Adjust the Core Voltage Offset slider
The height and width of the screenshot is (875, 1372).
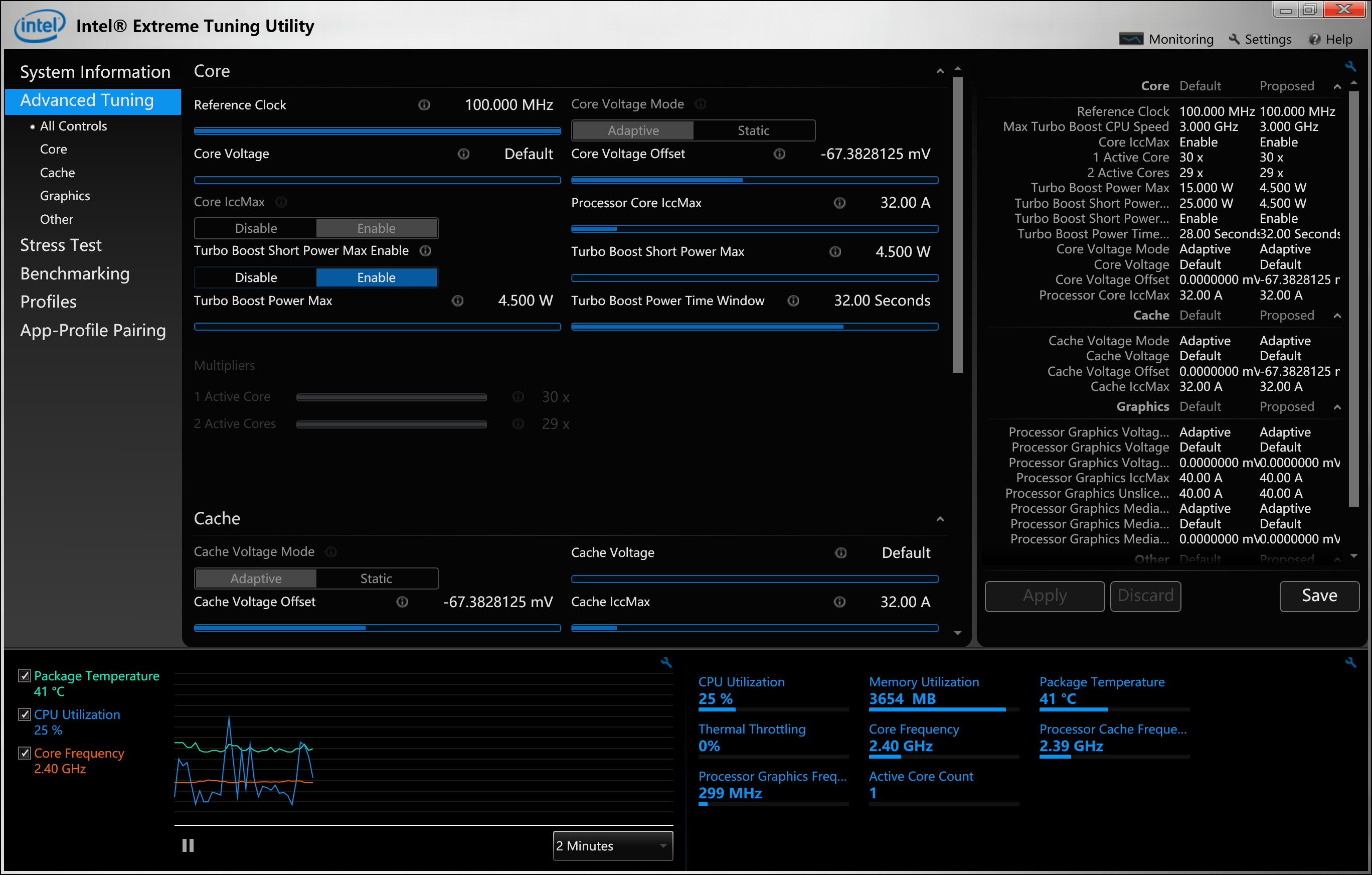pos(742,180)
